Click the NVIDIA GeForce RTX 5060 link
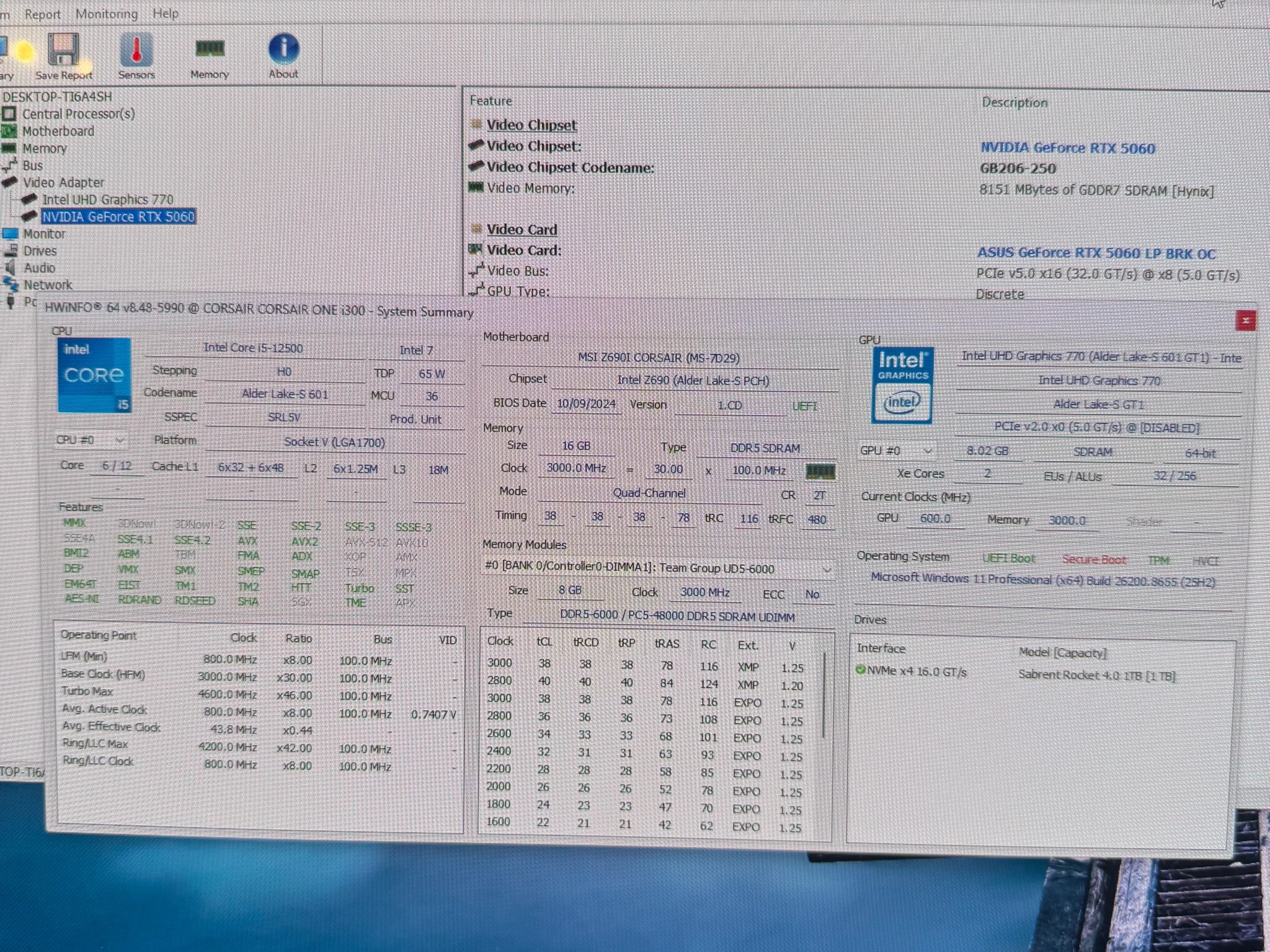This screenshot has width=1270, height=952. click(1067, 148)
